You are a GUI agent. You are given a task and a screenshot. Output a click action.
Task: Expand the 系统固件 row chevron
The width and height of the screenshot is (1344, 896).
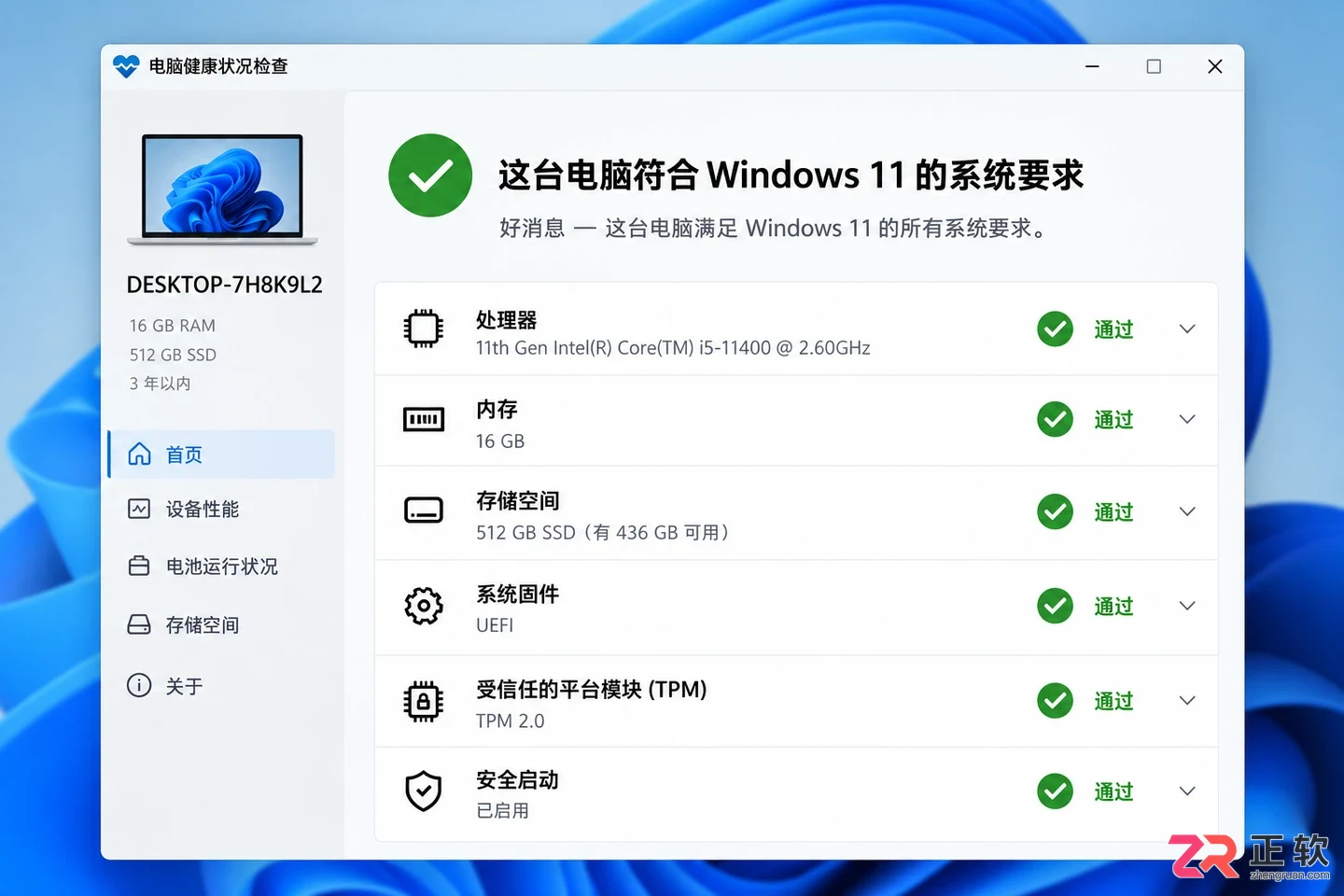[x=1187, y=606]
